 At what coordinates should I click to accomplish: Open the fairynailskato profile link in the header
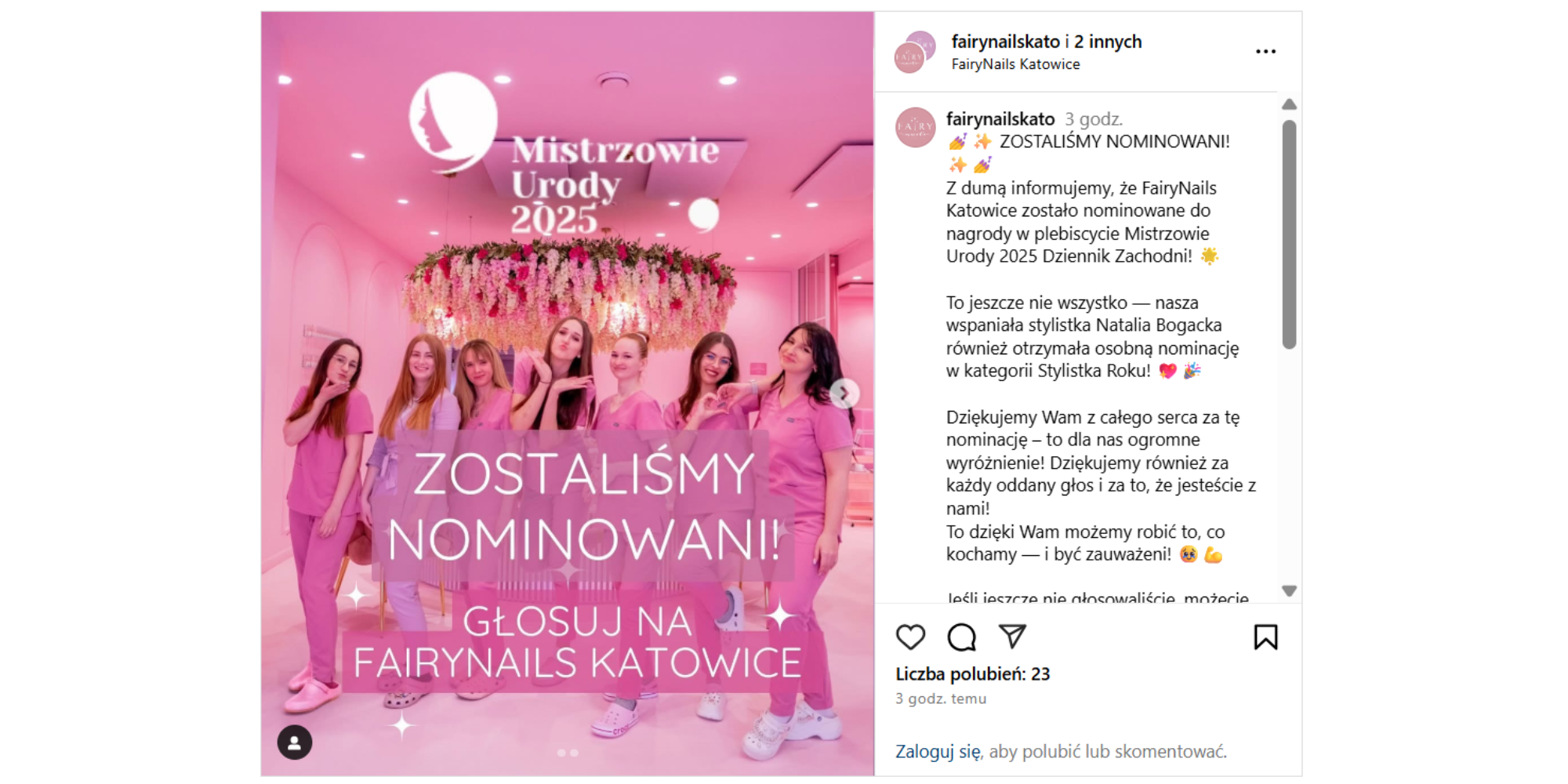click(x=1005, y=42)
